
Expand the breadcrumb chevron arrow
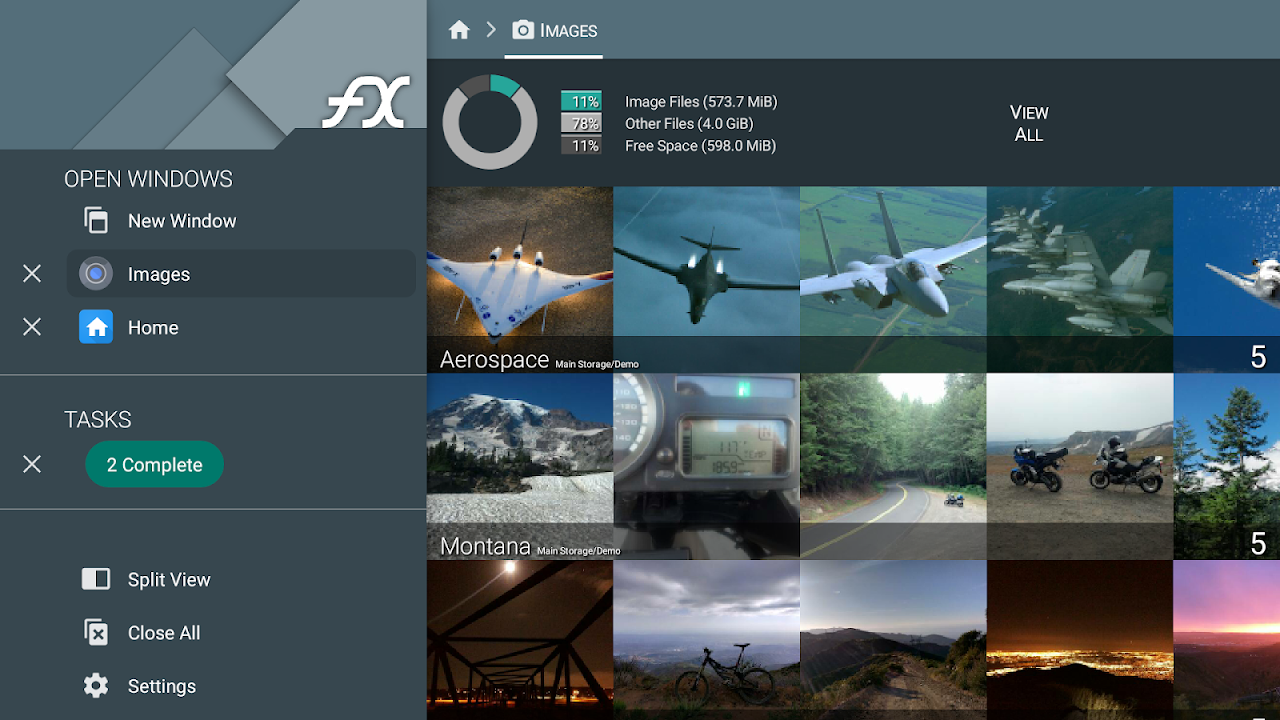[491, 30]
